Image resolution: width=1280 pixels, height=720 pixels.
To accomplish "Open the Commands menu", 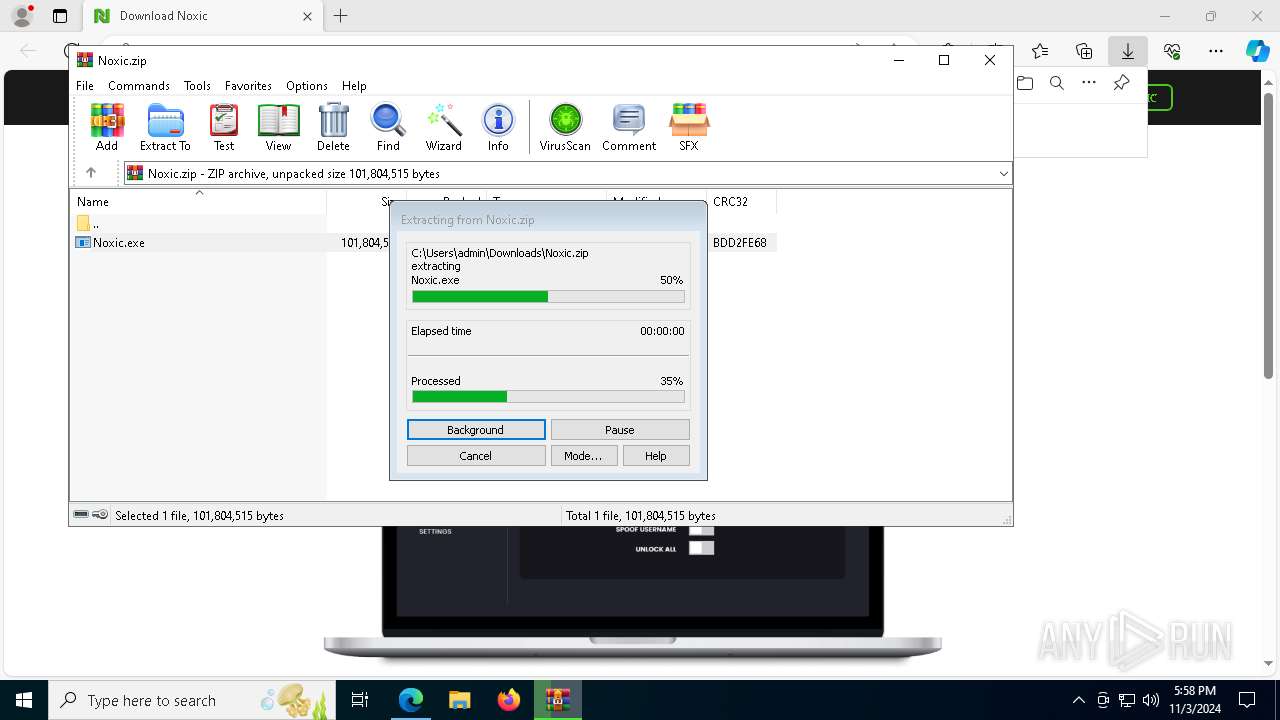I will [139, 86].
